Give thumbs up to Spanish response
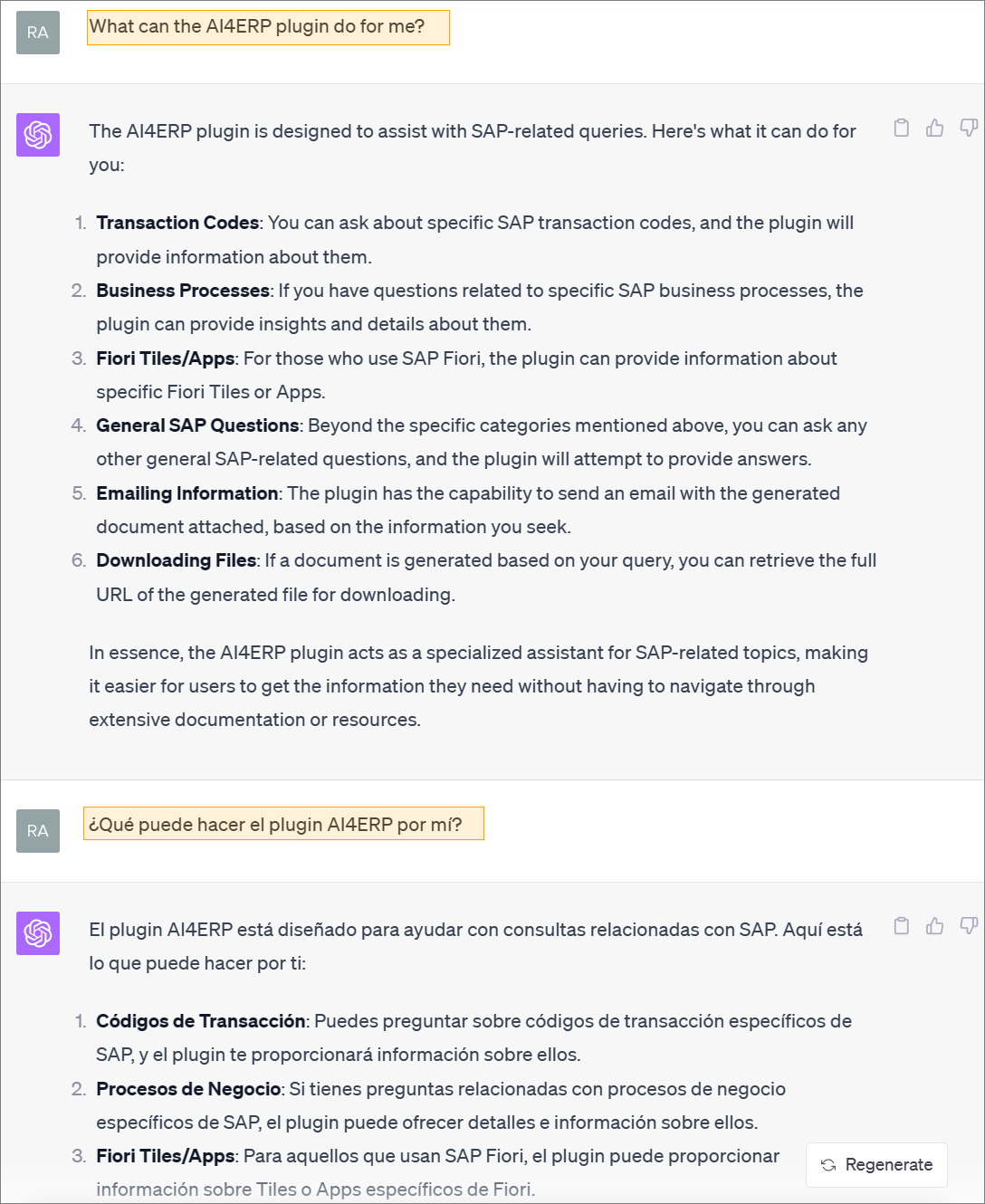Screen dimensions: 985x1204 click(934, 926)
